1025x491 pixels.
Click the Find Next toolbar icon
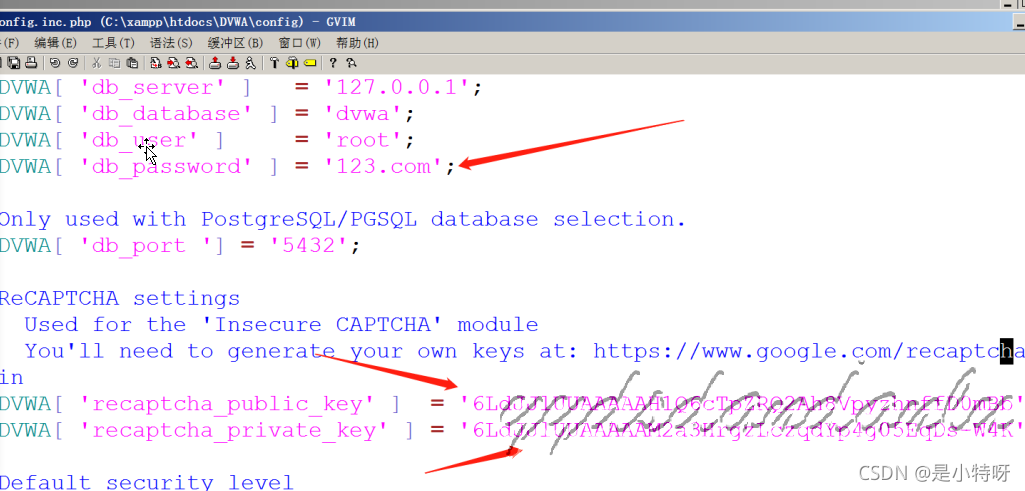[173, 63]
